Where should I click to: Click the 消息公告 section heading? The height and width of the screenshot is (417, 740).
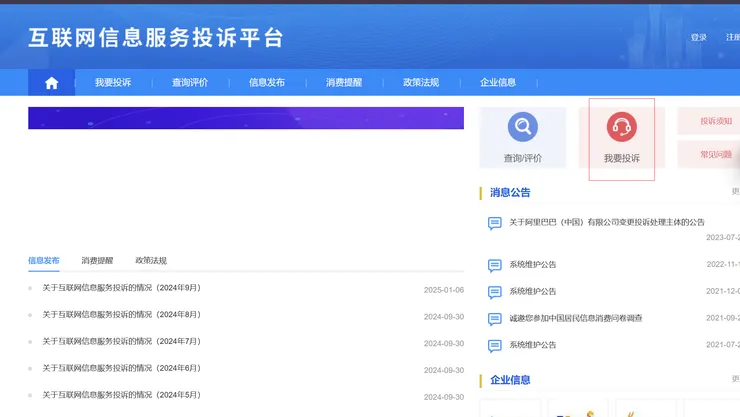510,192
